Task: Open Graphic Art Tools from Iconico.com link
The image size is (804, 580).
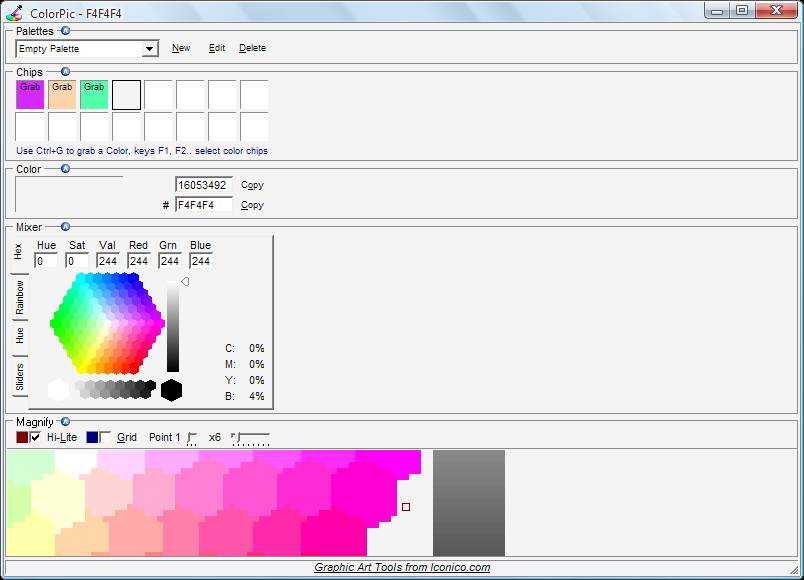Action: click(402, 567)
